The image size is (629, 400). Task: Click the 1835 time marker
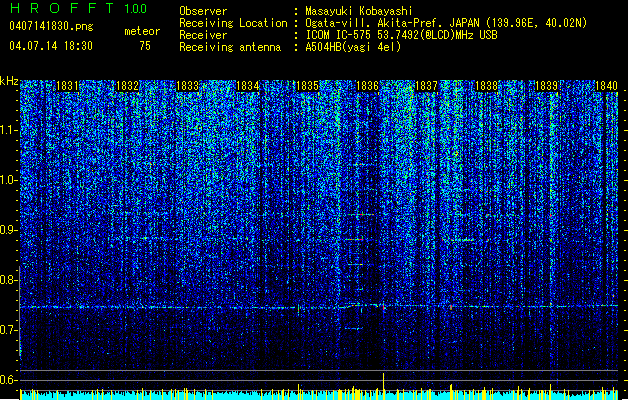pos(307,86)
